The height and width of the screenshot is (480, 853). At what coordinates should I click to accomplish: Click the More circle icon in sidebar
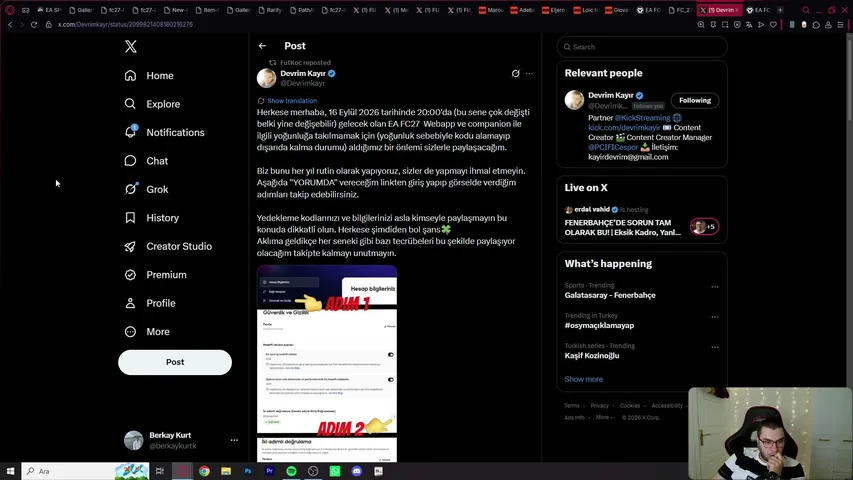pos(130,331)
